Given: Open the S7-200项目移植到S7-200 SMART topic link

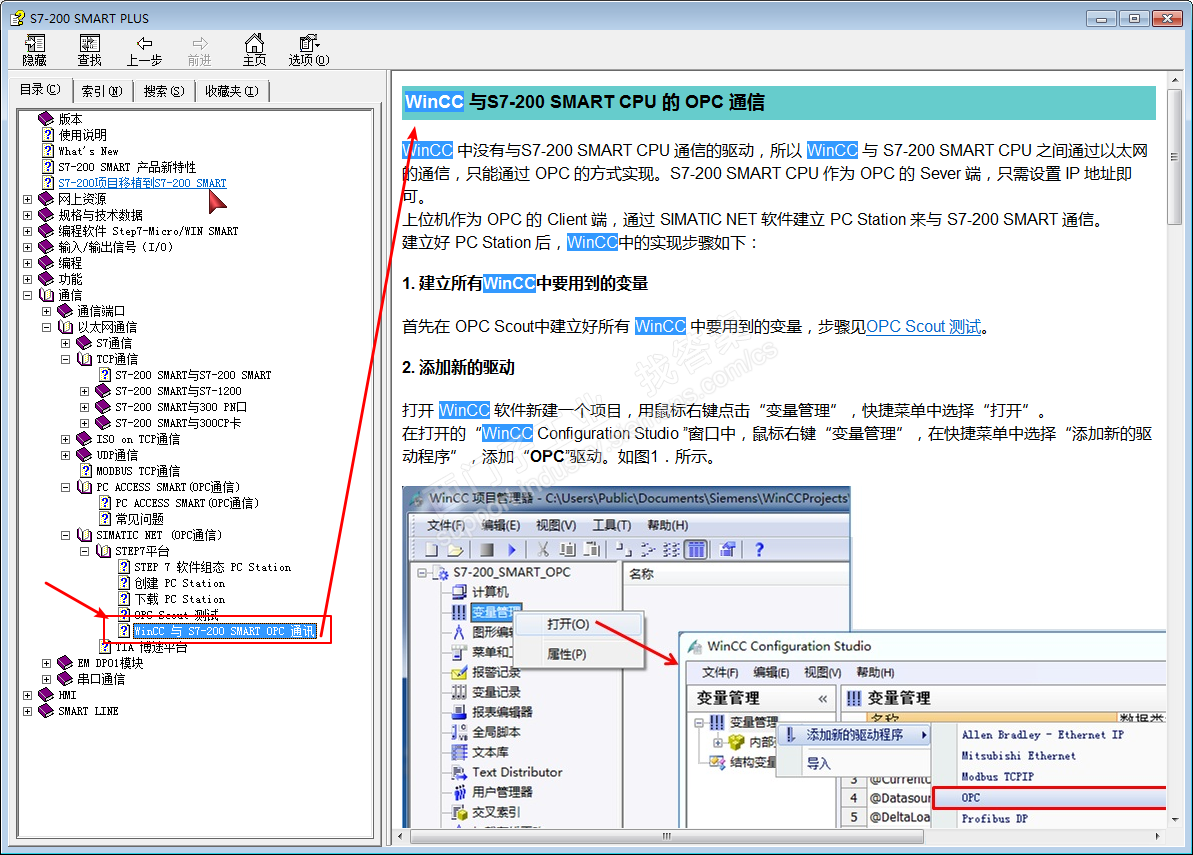Looking at the screenshot, I should (x=142, y=183).
